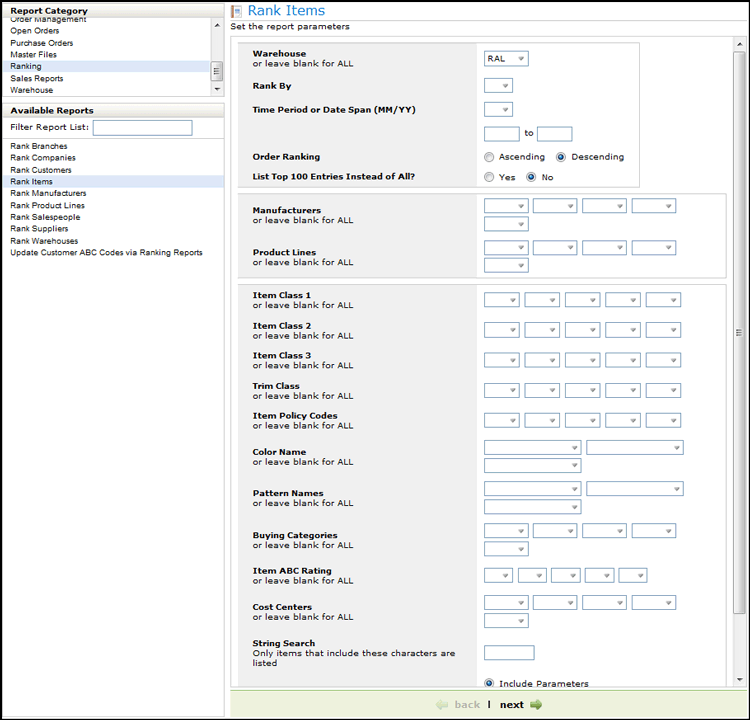Viewport: 750px width, 720px height.
Task: Open the Rank By dropdown
Action: click(x=498, y=86)
